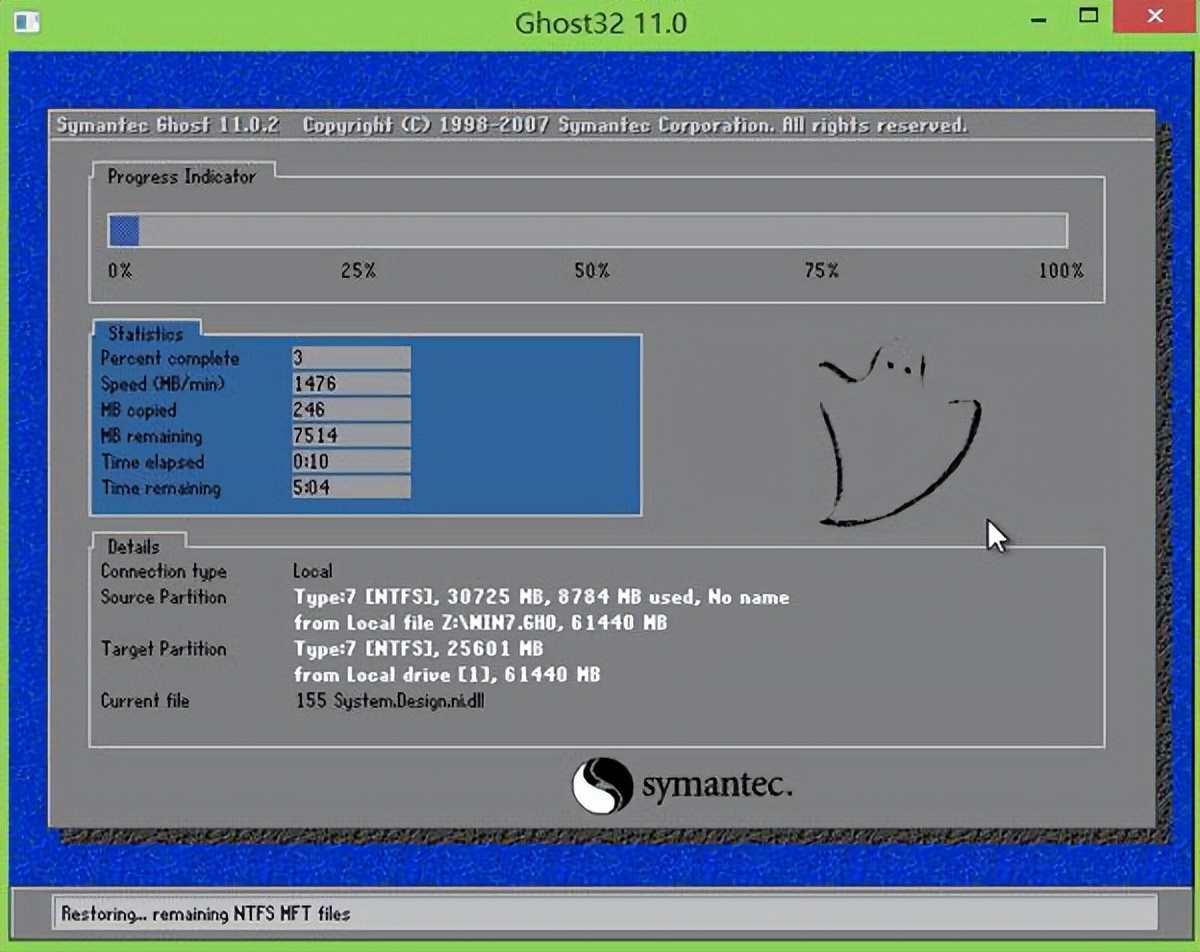
Task: Click the Speed MB/min statistic field
Action: pos(350,383)
